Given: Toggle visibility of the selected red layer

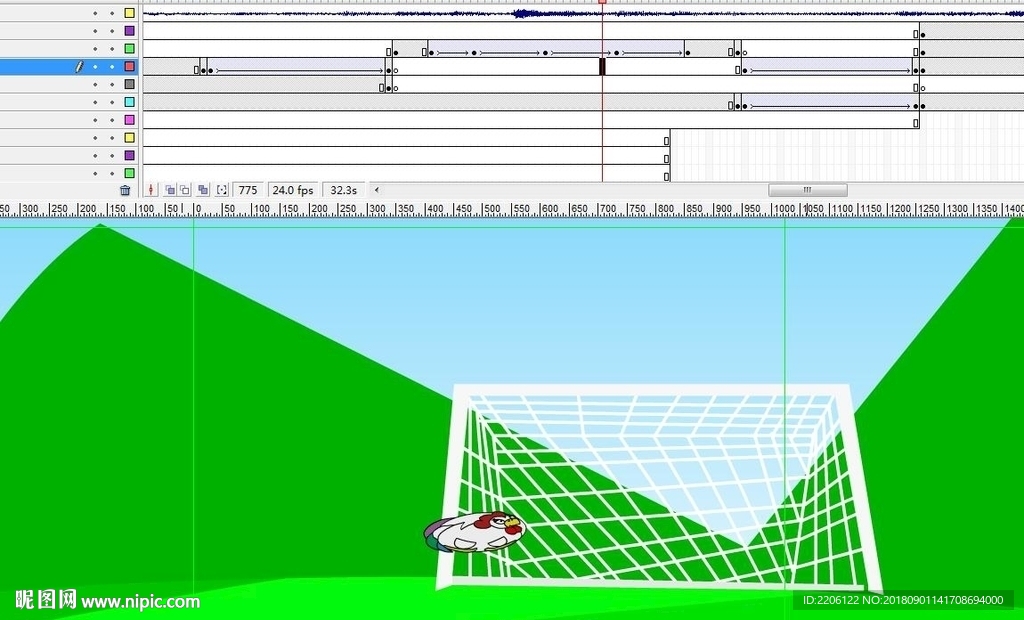Looking at the screenshot, I should [95, 67].
